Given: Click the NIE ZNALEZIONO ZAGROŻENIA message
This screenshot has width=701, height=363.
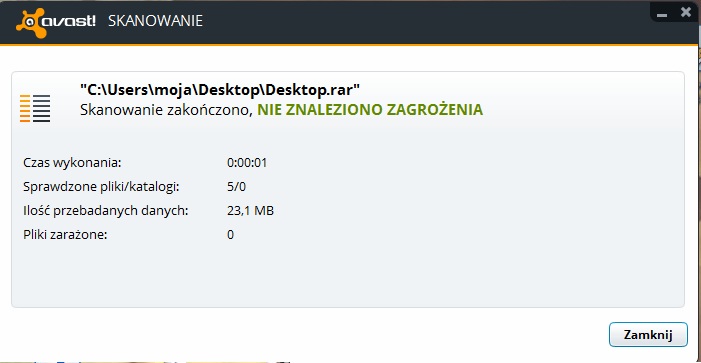Looking at the screenshot, I should tap(370, 110).
